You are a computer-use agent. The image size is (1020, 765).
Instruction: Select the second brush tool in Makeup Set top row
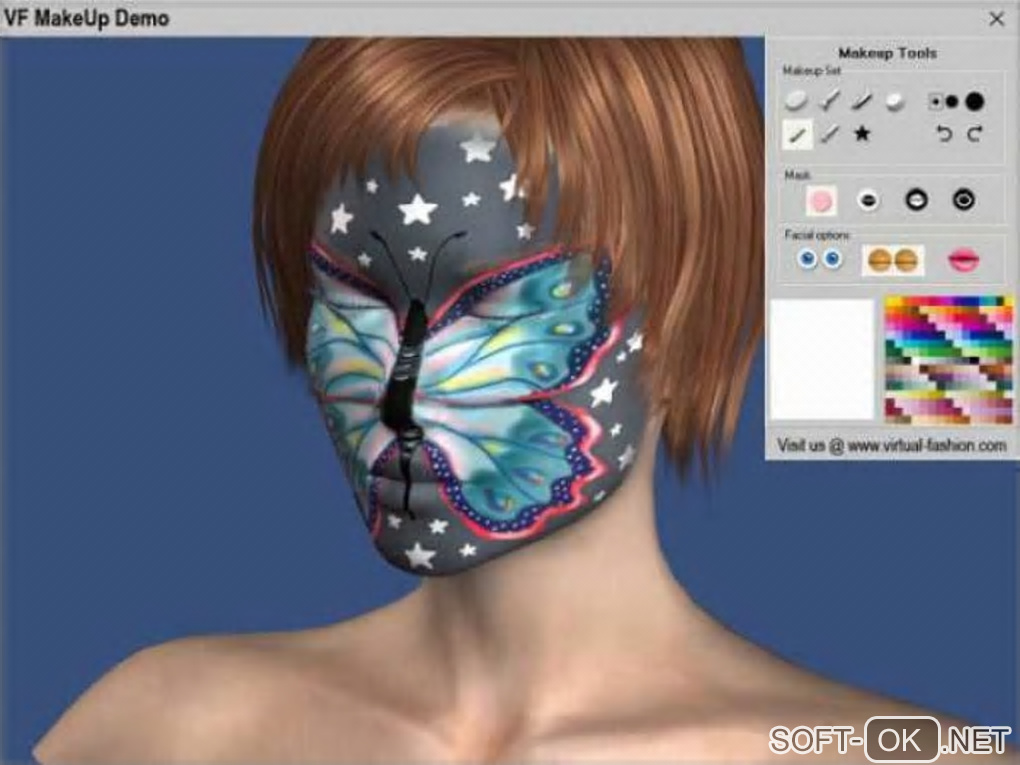click(x=829, y=101)
